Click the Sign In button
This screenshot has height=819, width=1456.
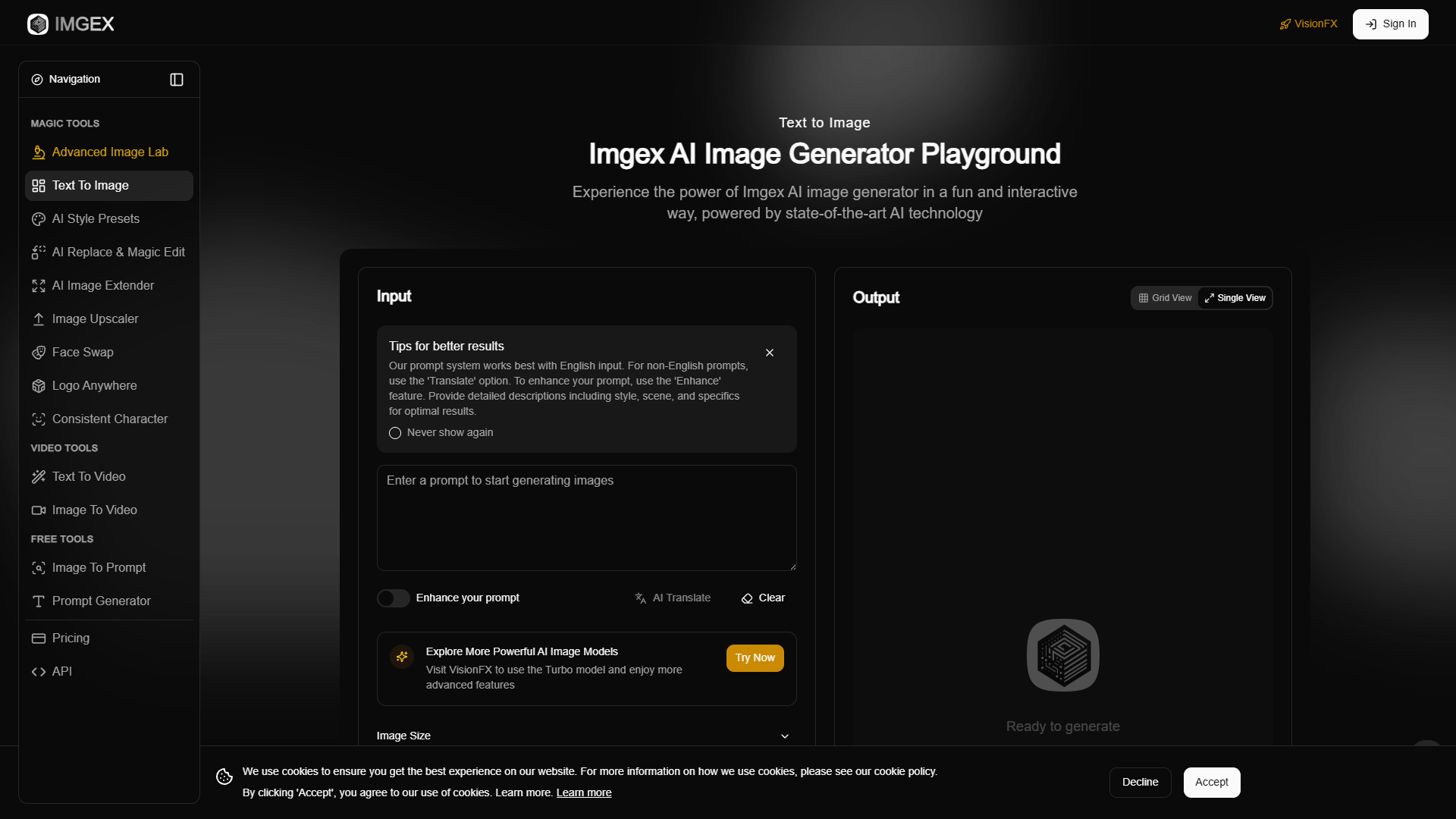pos(1391,24)
